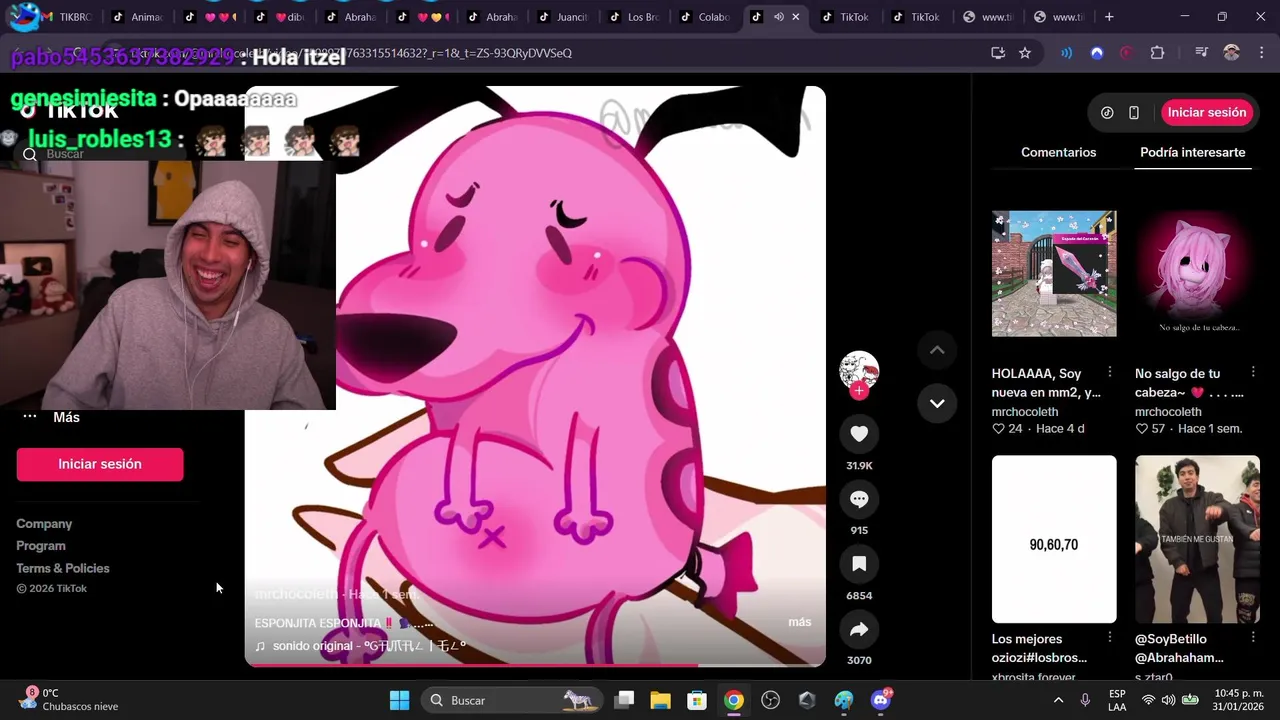The image size is (1280, 720).
Task: Open mrchocoleth under the HOLAAAA card
Action: [1025, 412]
